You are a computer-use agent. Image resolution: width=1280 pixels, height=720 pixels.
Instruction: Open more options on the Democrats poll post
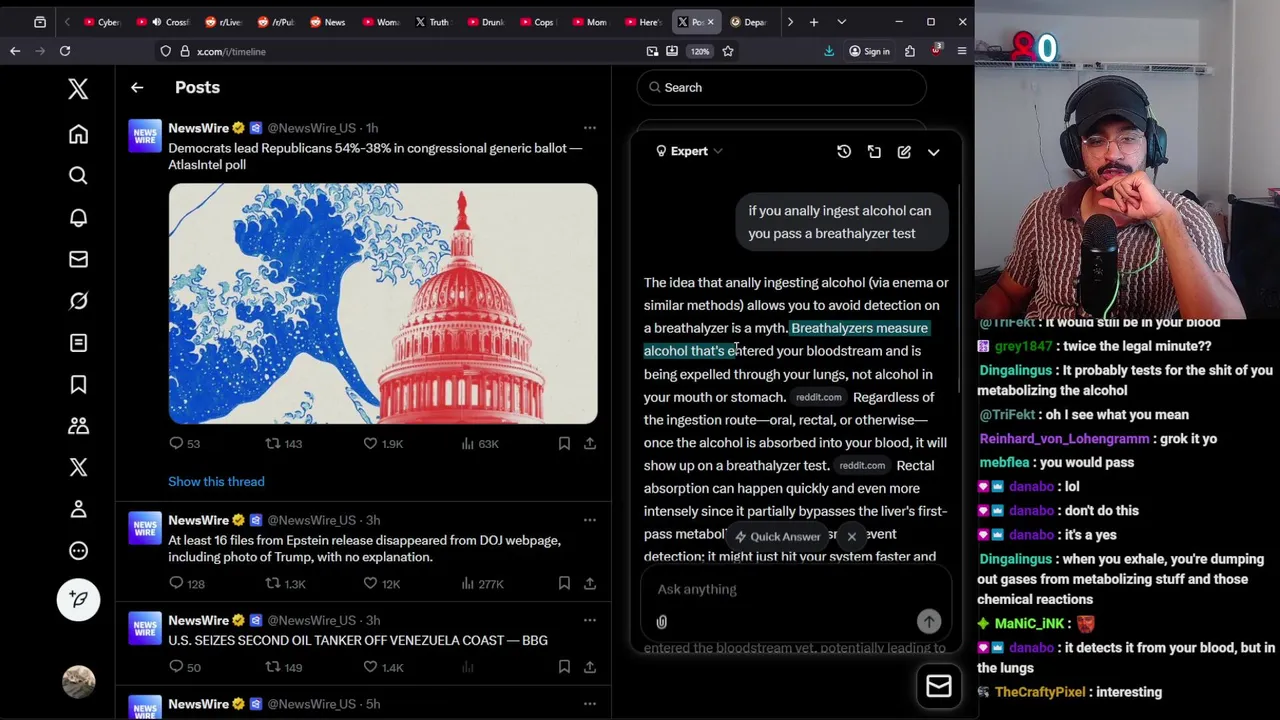[x=589, y=128]
